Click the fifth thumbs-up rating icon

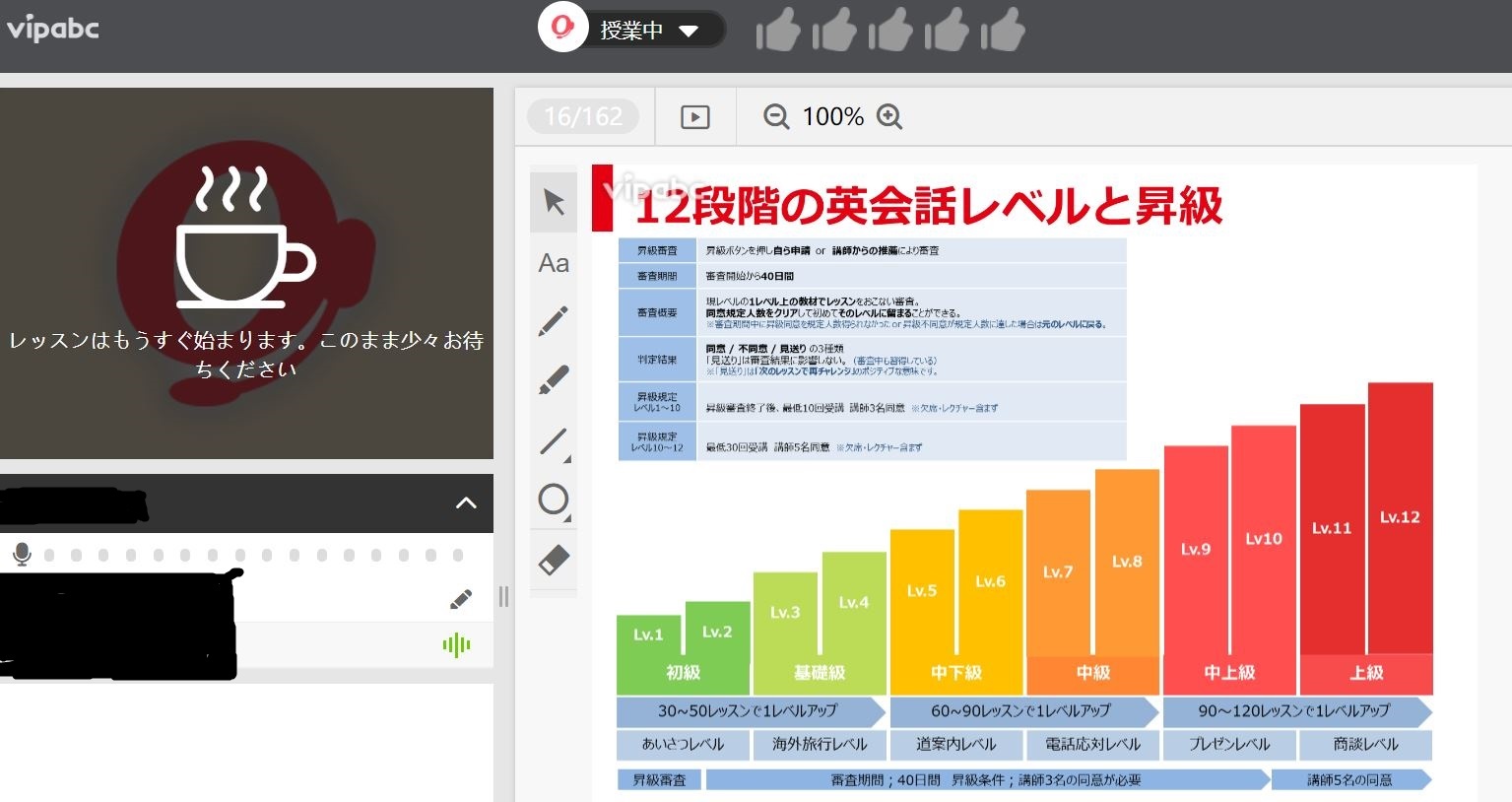[x=1003, y=31]
